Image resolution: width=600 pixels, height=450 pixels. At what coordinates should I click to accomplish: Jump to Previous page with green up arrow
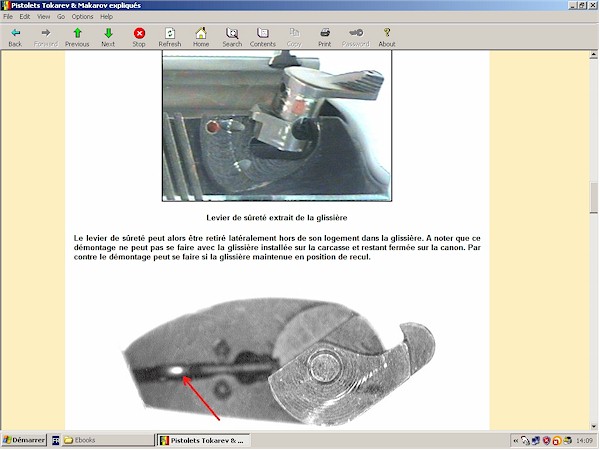tap(77, 37)
